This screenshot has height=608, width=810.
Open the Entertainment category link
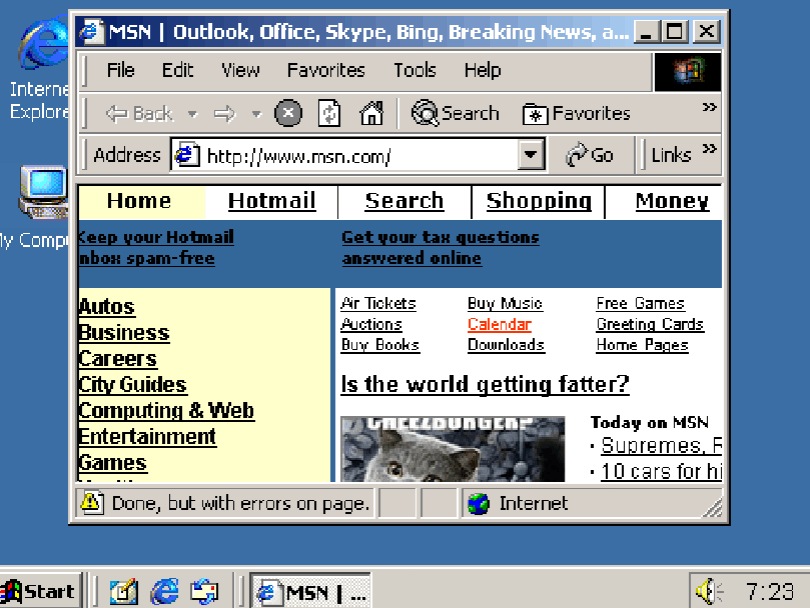147,436
